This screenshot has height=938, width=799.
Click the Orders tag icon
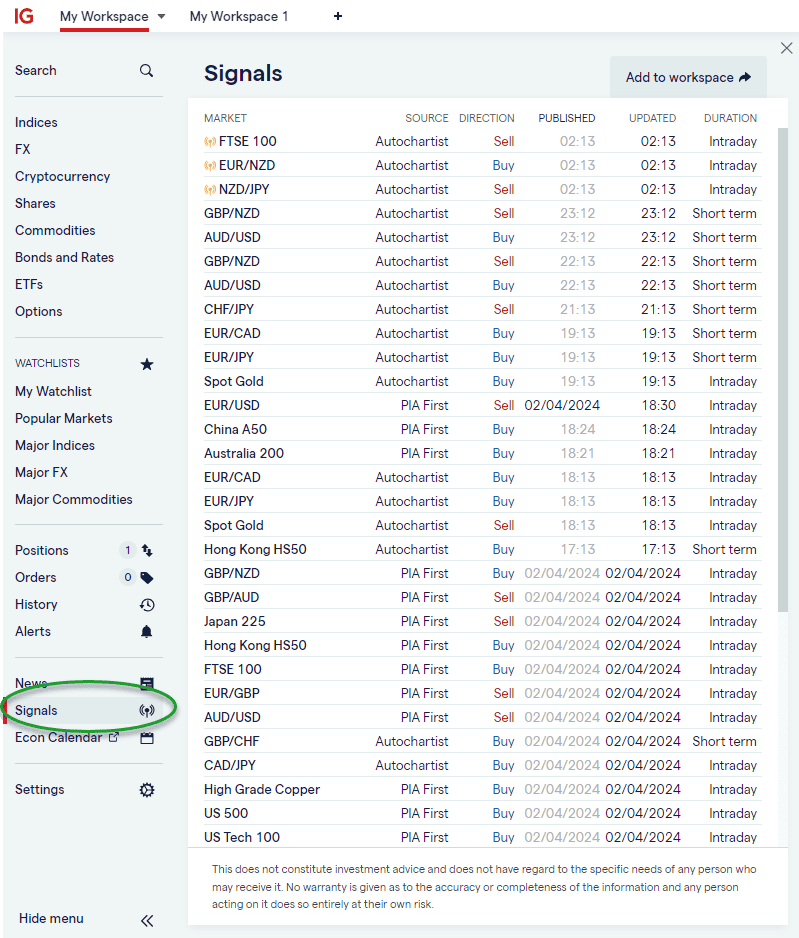(147, 577)
